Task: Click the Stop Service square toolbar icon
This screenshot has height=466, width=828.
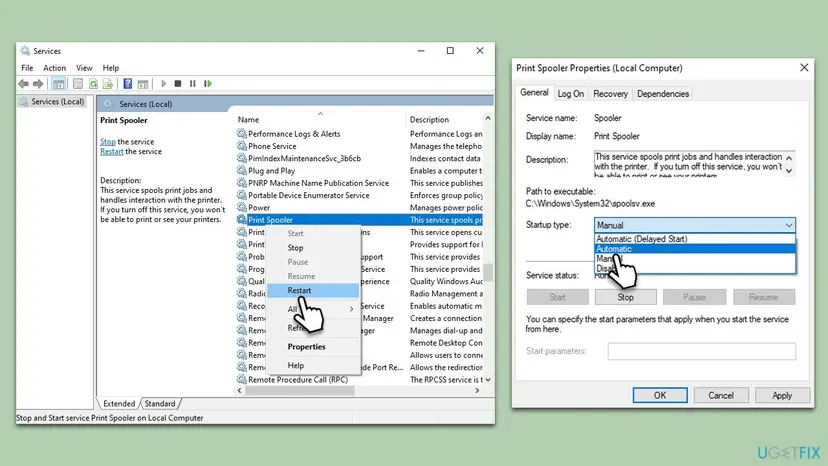Action: coord(178,83)
